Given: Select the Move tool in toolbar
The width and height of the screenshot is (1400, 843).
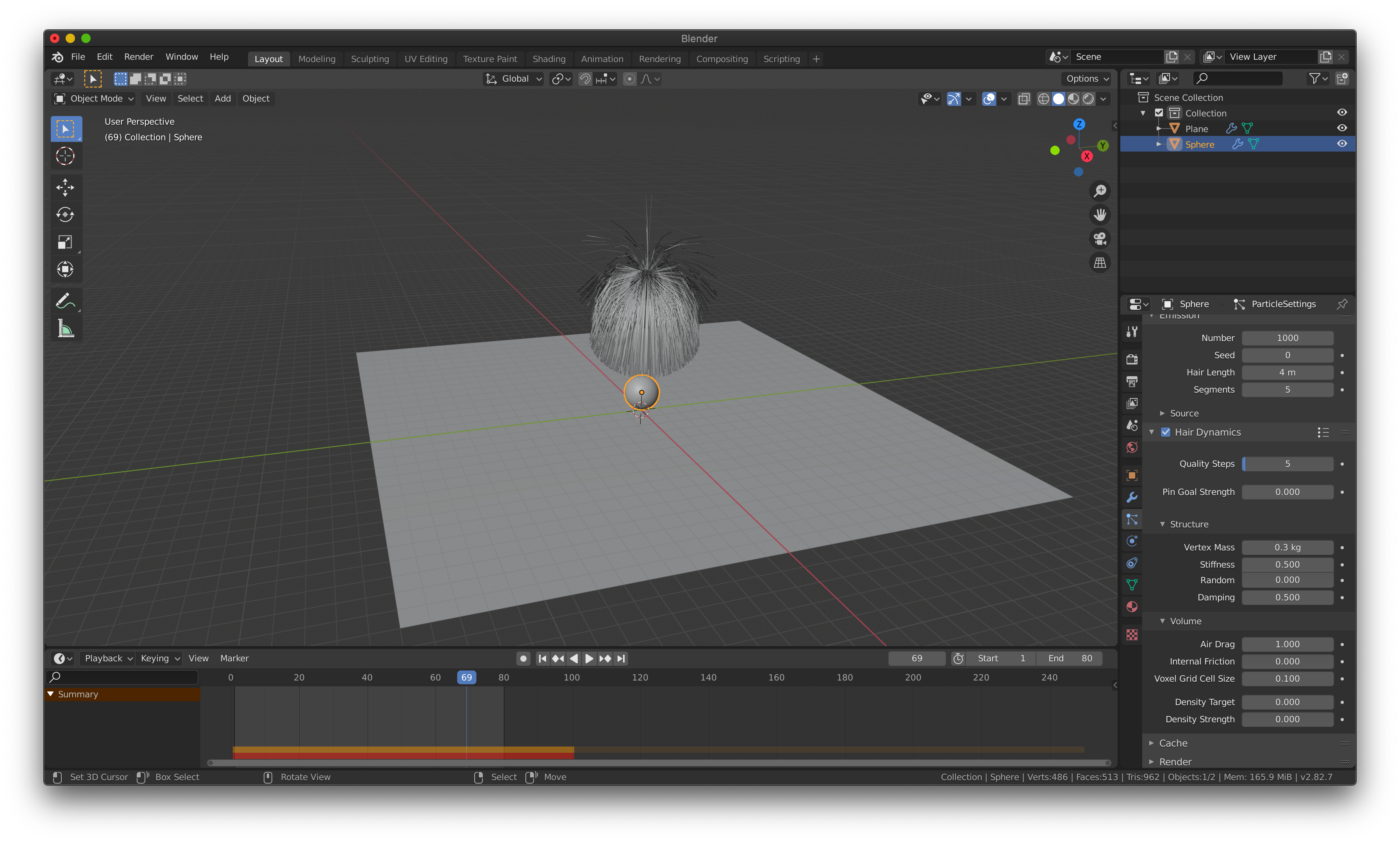Looking at the screenshot, I should point(65,188).
